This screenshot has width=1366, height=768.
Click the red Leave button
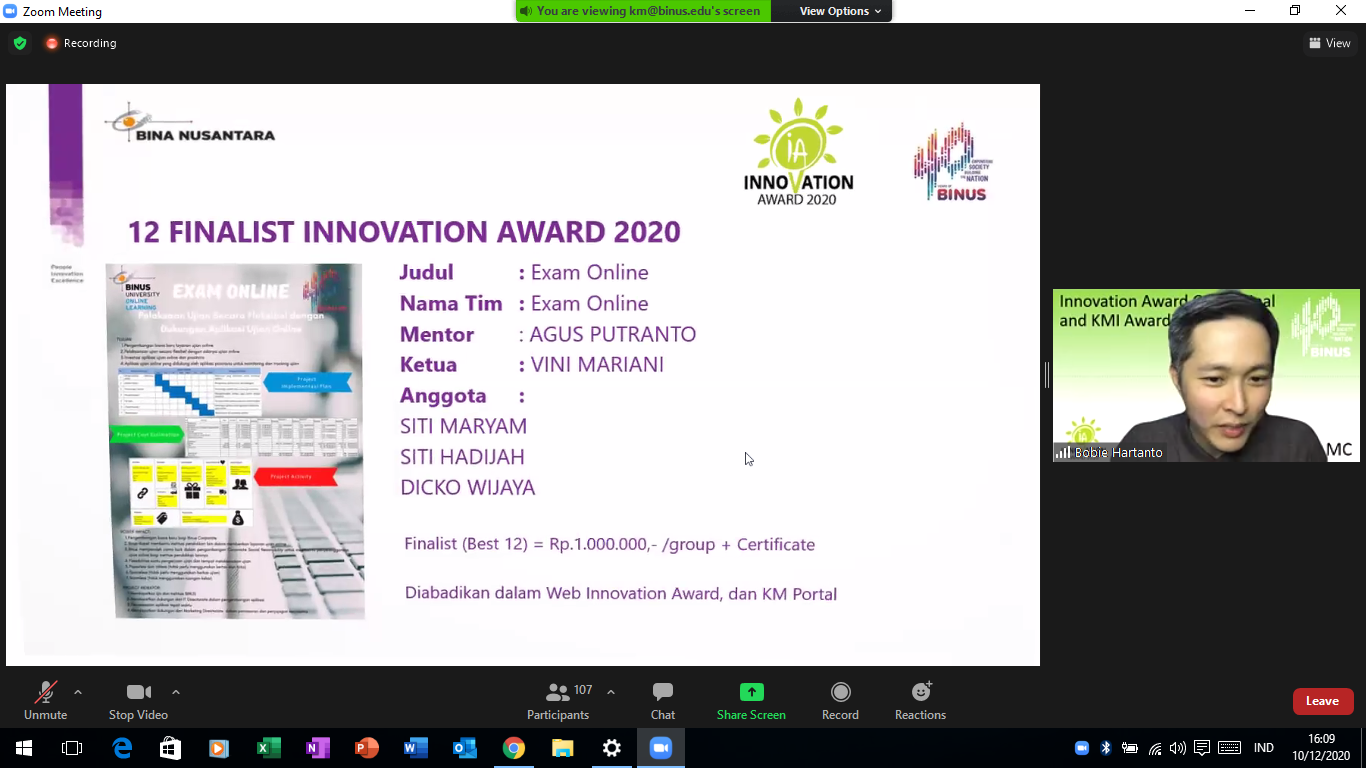tap(1322, 701)
